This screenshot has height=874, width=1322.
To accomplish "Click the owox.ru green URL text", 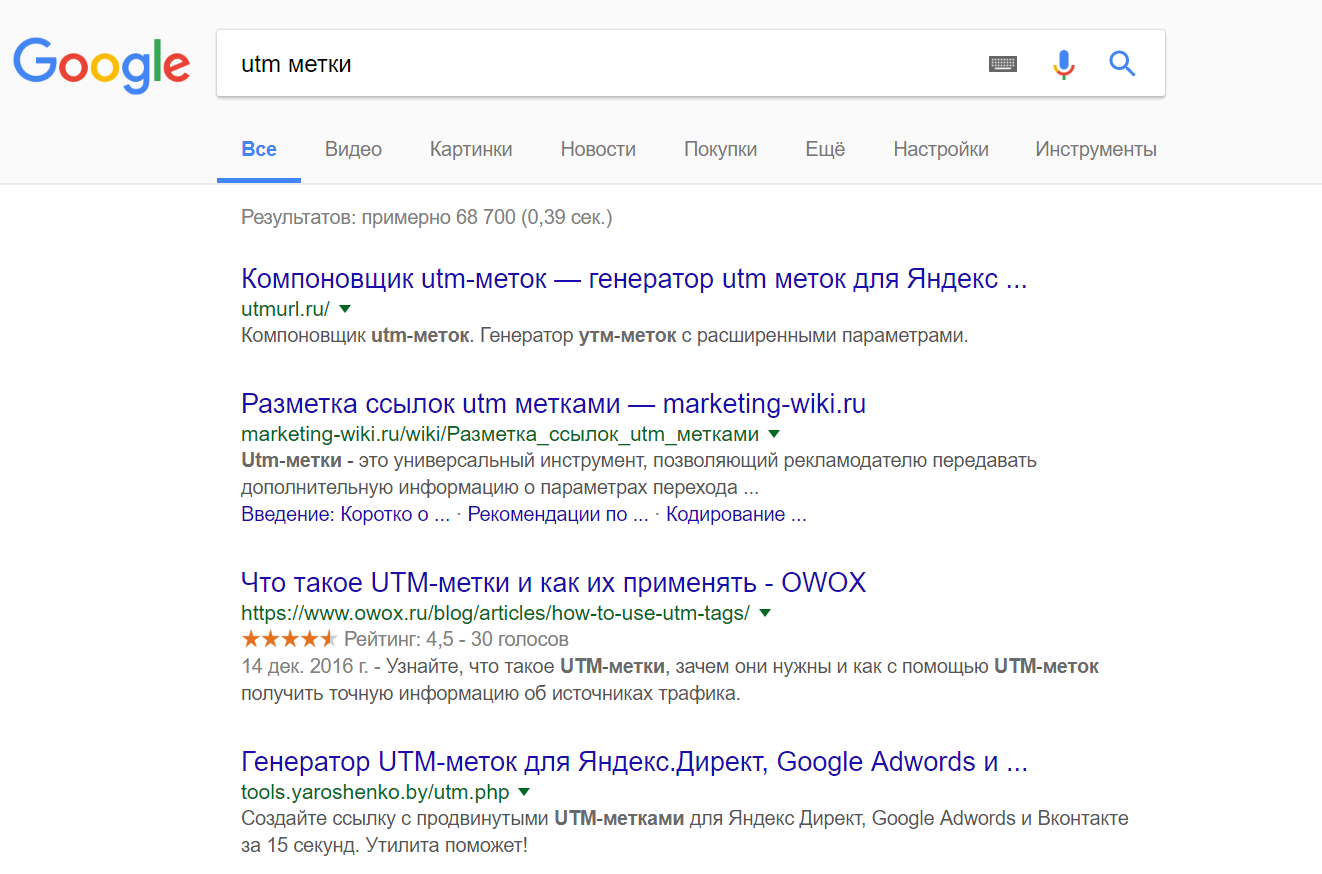I will click(495, 613).
